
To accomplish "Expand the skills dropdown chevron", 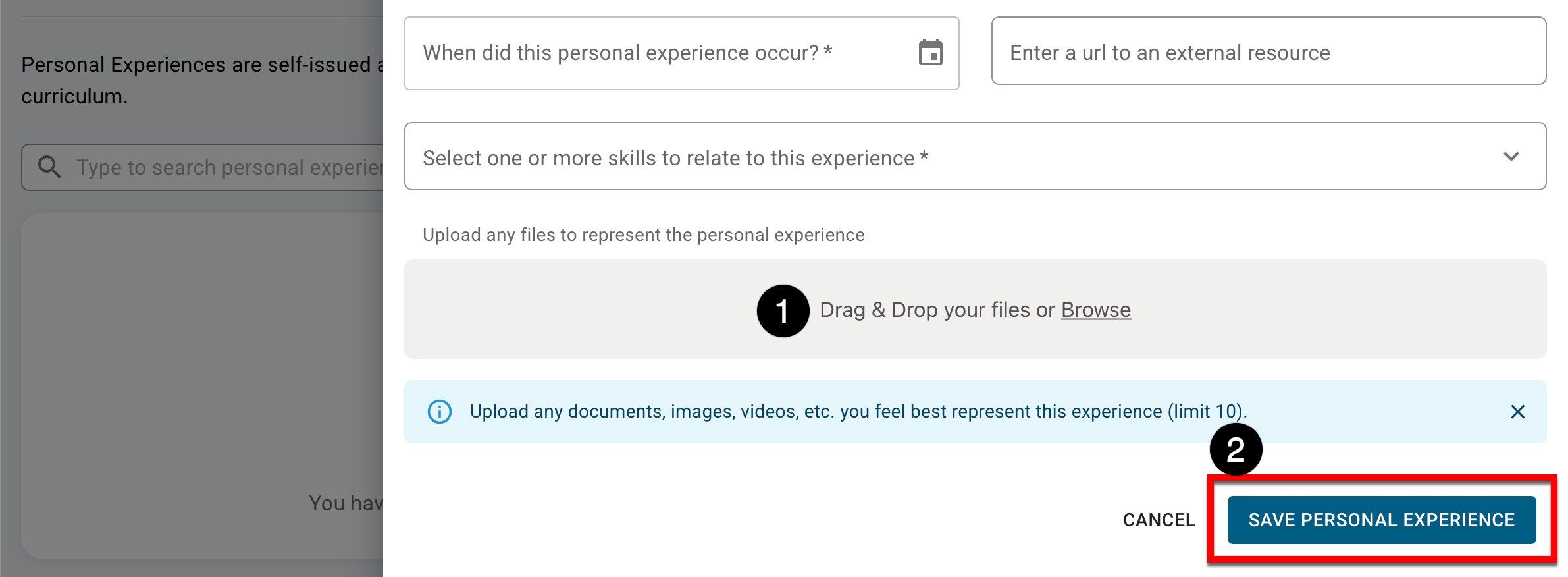I will coord(1511,157).
